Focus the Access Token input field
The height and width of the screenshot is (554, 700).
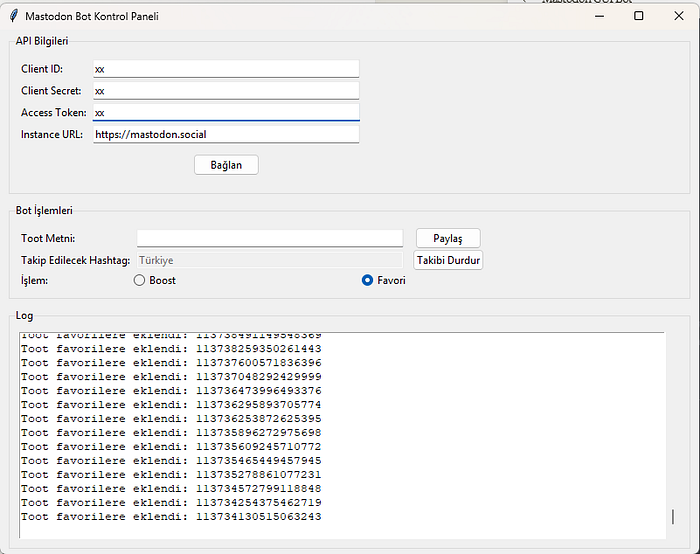226,112
